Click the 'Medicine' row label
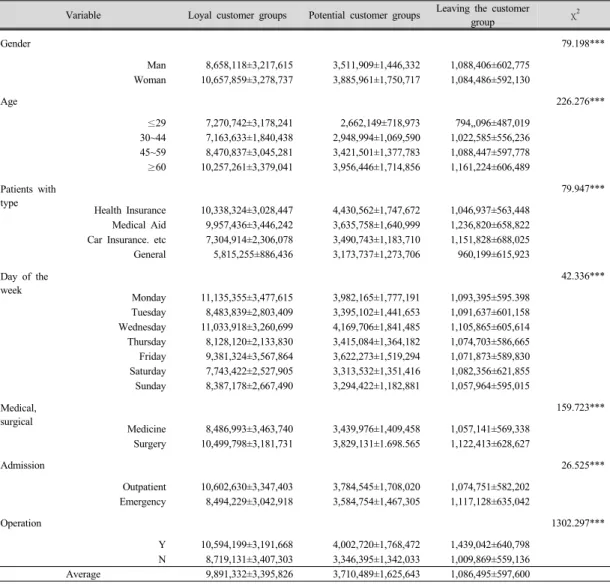This screenshot has height=584, width=610. (146, 429)
